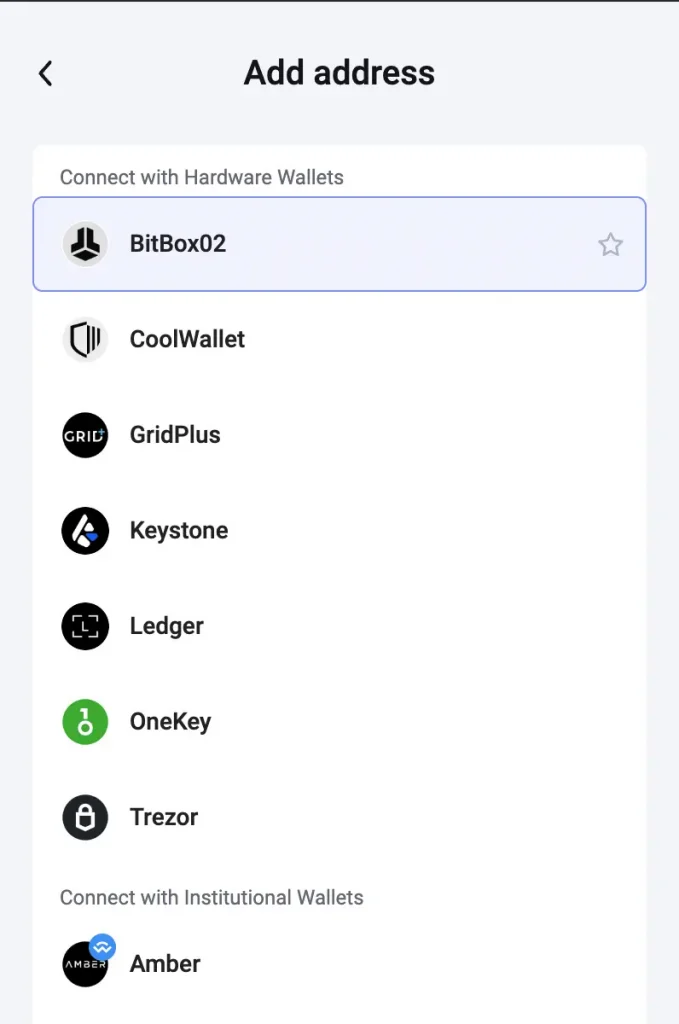Image resolution: width=679 pixels, height=1024 pixels.
Task: Choose the OneKey text label
Action: click(x=170, y=722)
